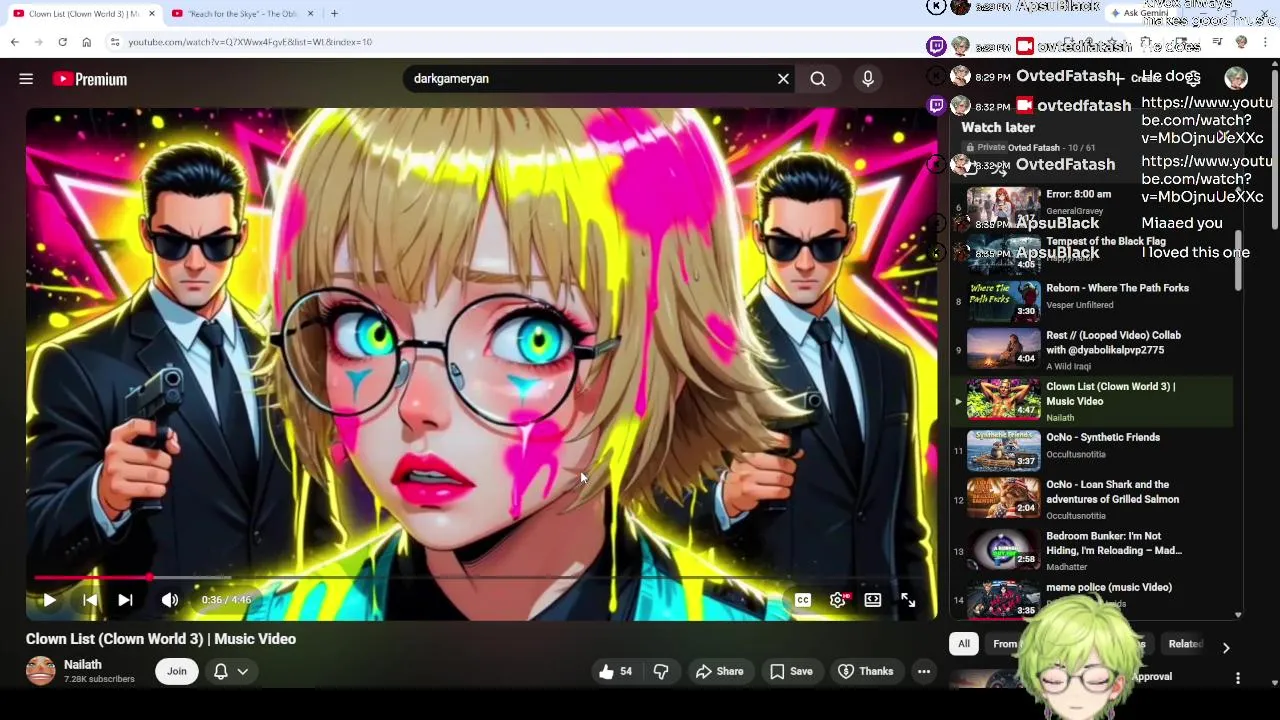The width and height of the screenshot is (1280, 720).
Task: Open more actions three-dot menu
Action: coord(924,672)
